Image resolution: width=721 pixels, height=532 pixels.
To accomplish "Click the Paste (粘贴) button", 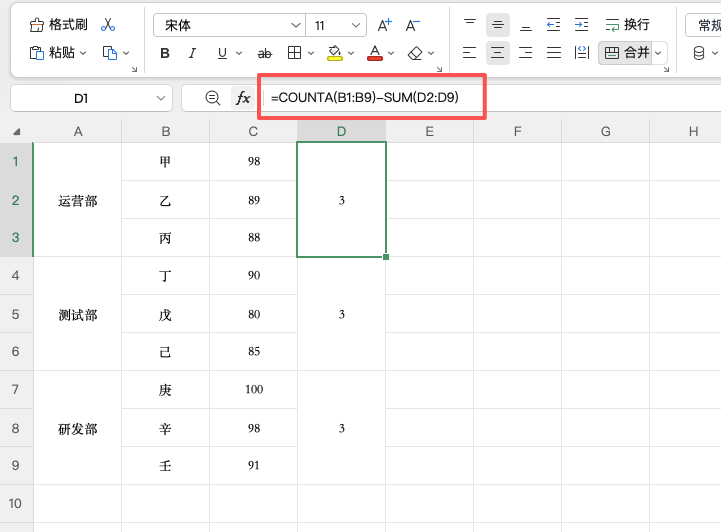I will [52, 53].
